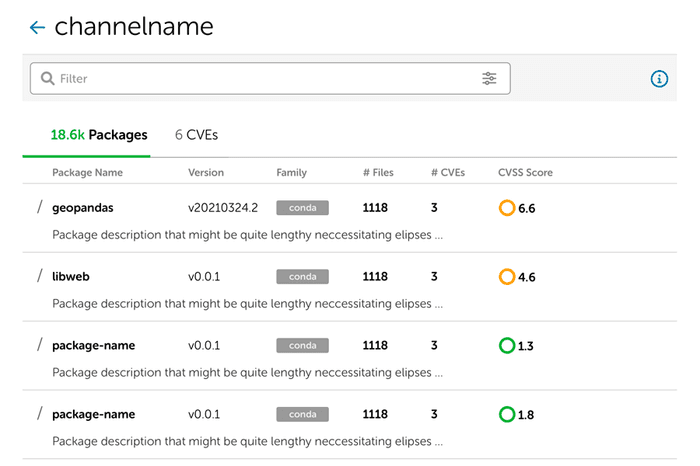Open the libweb package link
The width and height of the screenshot is (700, 466).
pyautogui.click(x=71, y=277)
